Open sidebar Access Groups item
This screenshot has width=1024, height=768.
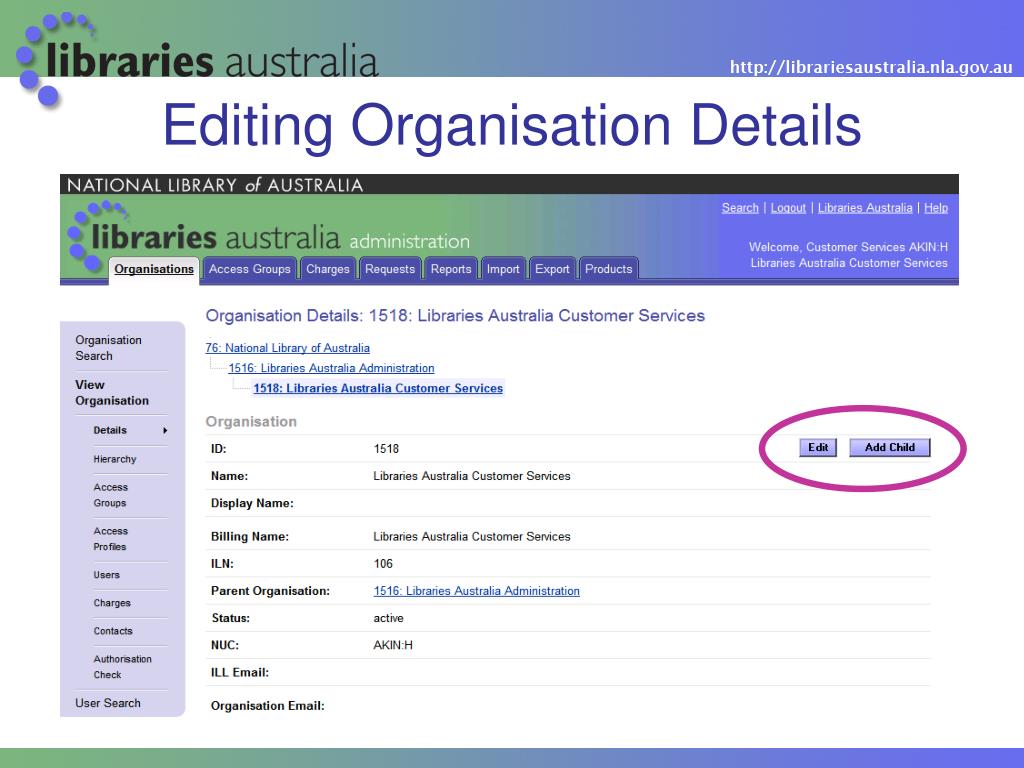tap(110, 495)
